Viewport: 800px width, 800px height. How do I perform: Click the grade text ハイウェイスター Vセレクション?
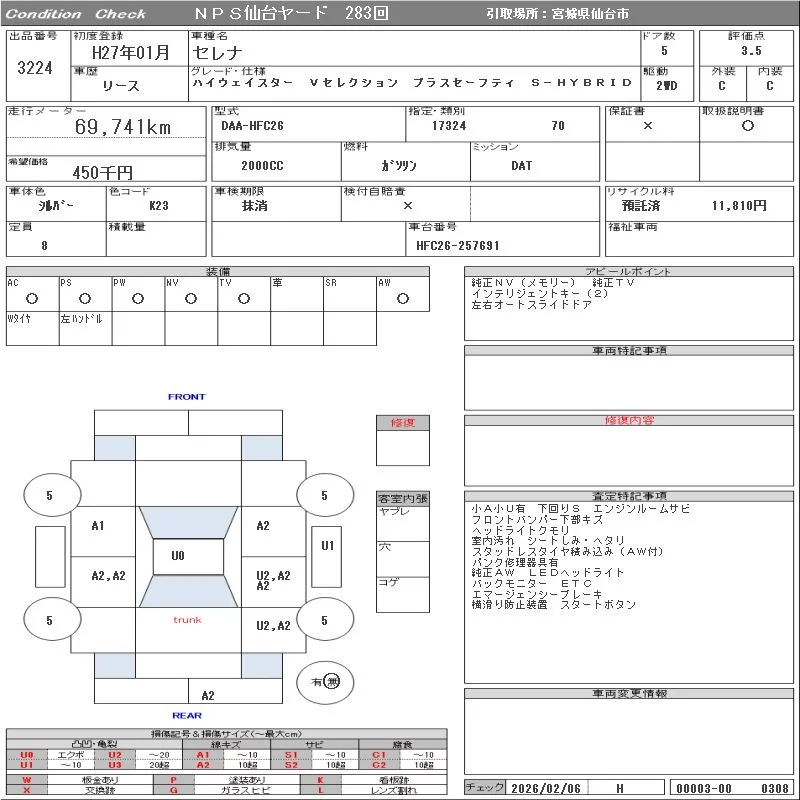(295, 83)
